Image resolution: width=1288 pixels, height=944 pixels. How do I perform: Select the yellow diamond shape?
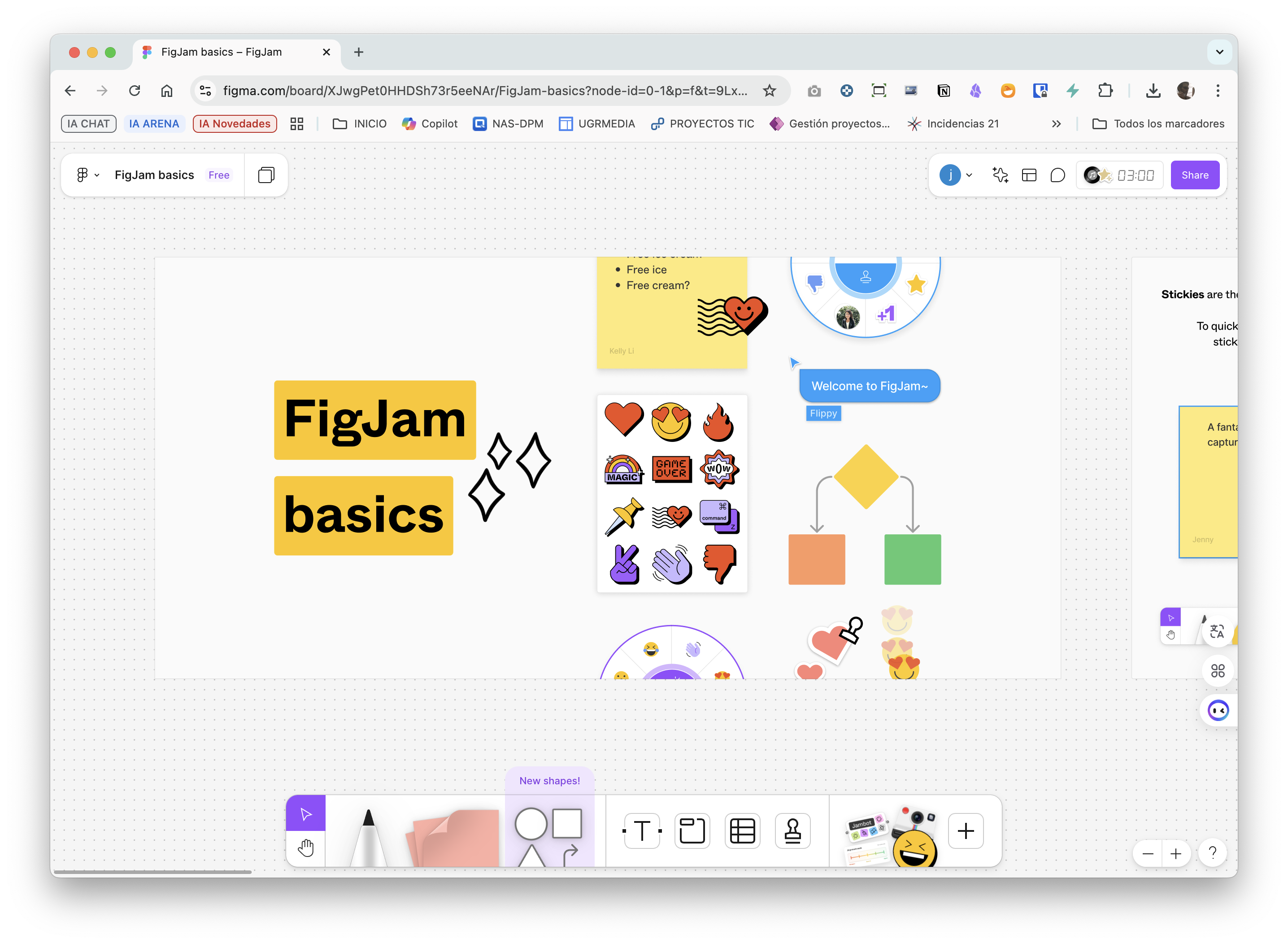coord(866,476)
